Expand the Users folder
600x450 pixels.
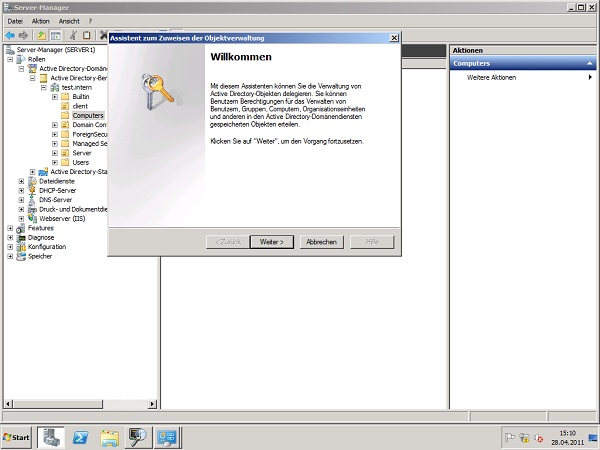[x=55, y=162]
